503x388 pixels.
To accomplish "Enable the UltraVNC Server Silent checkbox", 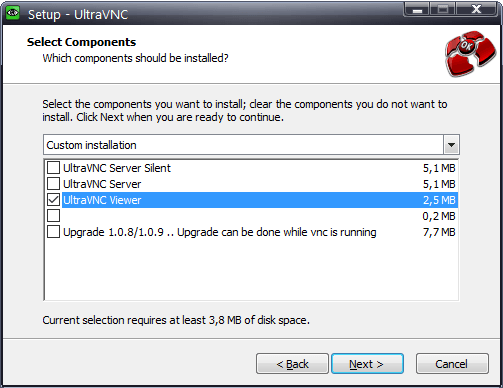I will [x=53, y=168].
